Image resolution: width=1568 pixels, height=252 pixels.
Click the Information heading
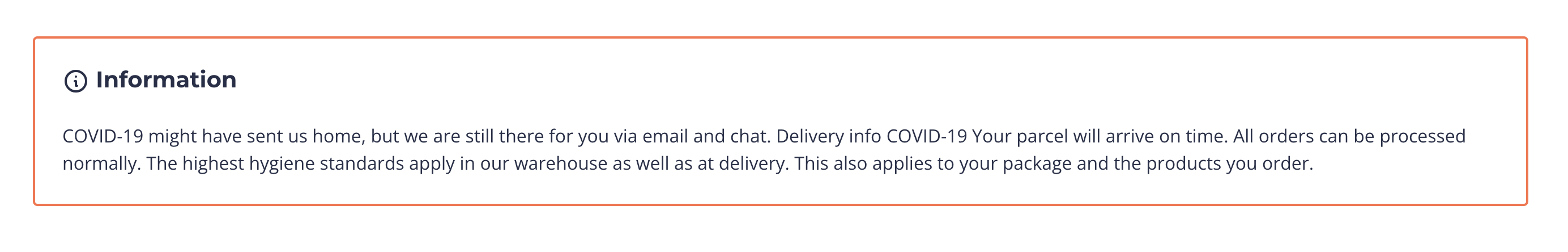click(165, 80)
